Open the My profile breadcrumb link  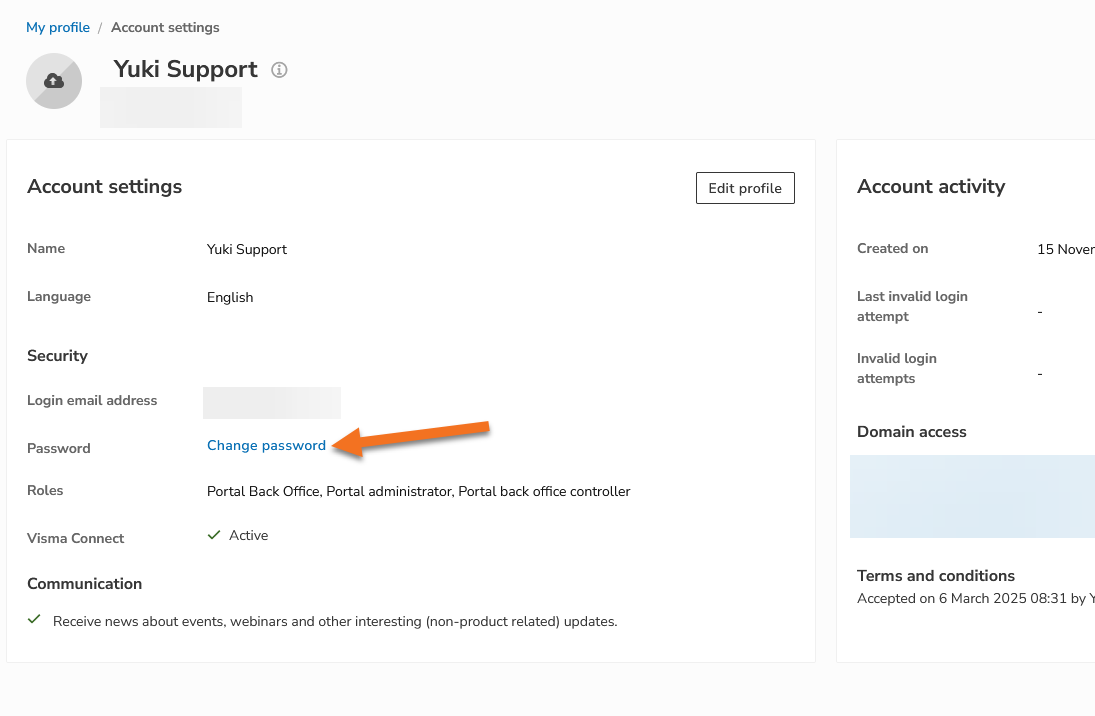[58, 27]
